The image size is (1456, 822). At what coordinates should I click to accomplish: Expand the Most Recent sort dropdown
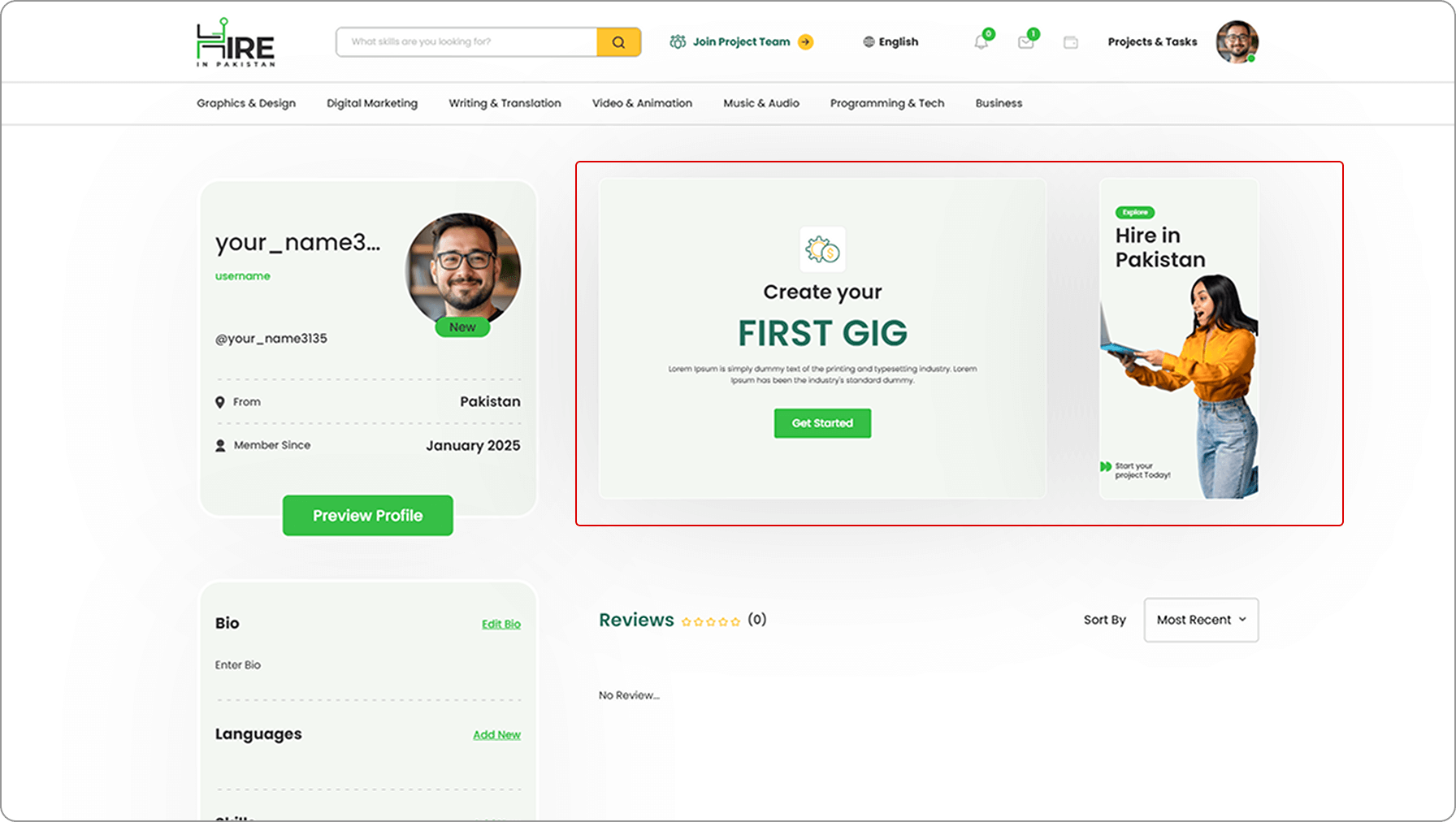(x=1201, y=620)
